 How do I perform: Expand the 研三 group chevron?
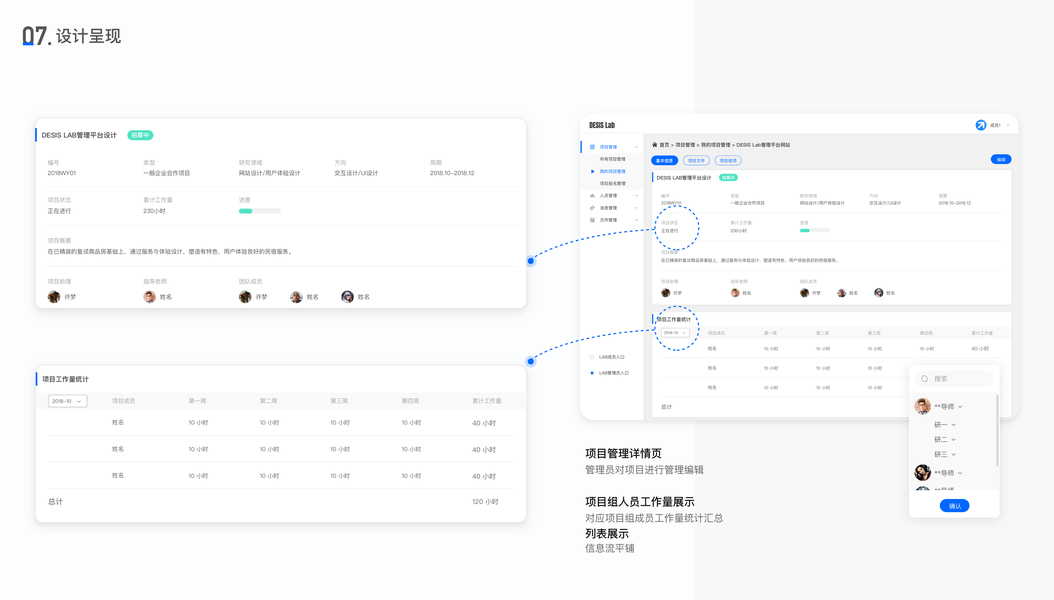(953, 454)
